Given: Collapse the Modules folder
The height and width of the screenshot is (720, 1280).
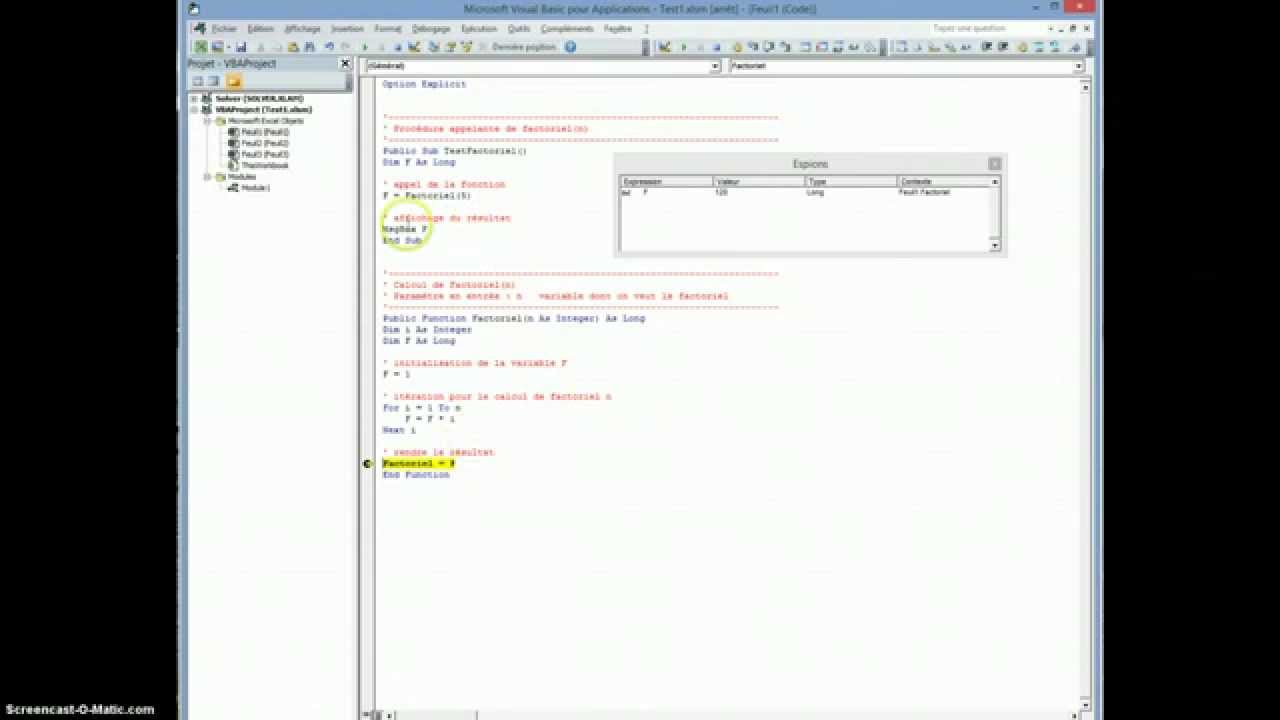Looking at the screenshot, I should pos(208,177).
